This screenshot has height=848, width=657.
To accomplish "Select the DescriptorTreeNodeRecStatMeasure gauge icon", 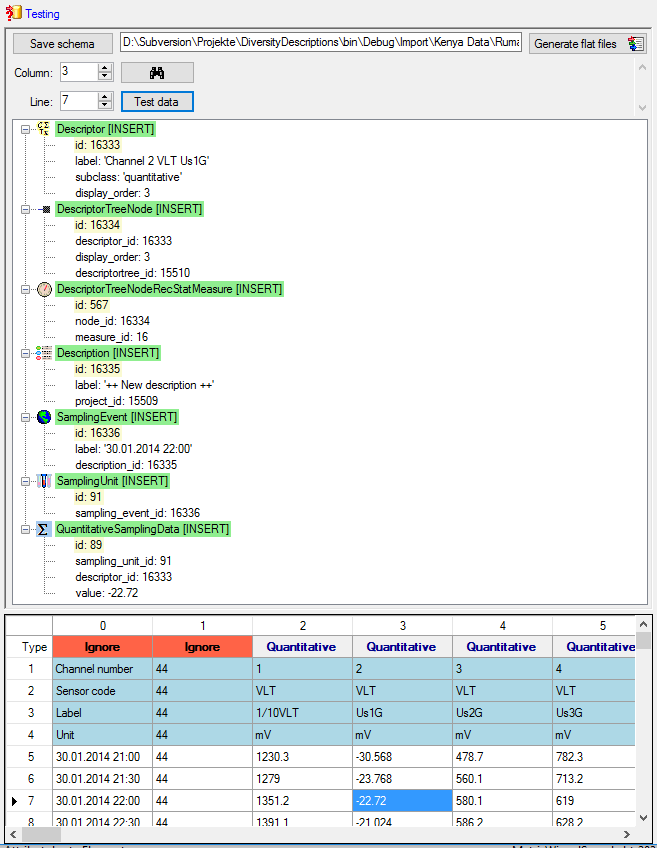I will 44,289.
